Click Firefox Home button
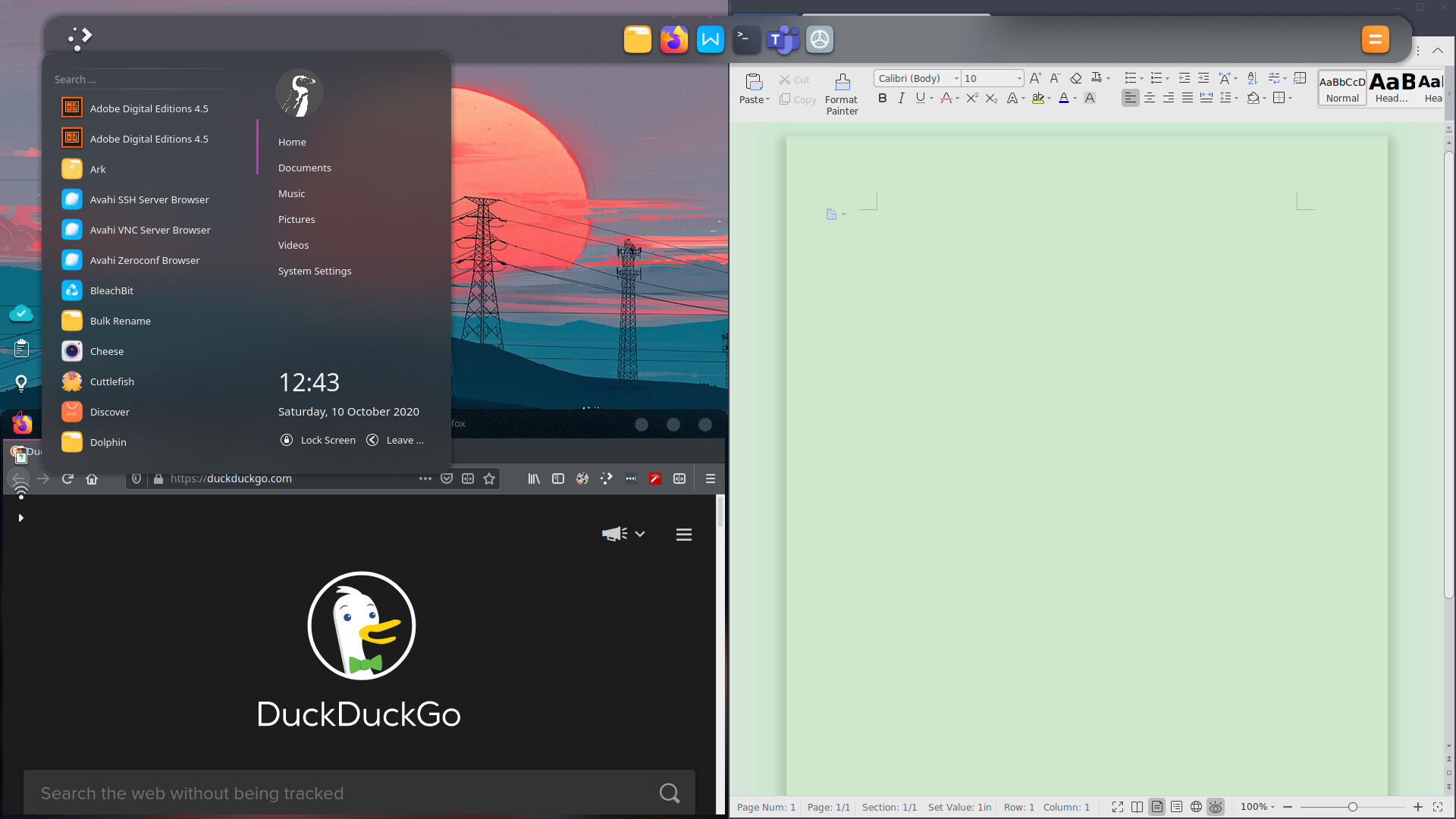The image size is (1456, 819). point(92,479)
